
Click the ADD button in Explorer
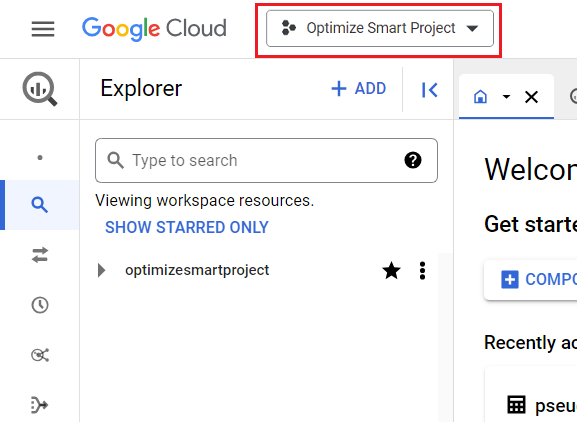click(x=359, y=89)
